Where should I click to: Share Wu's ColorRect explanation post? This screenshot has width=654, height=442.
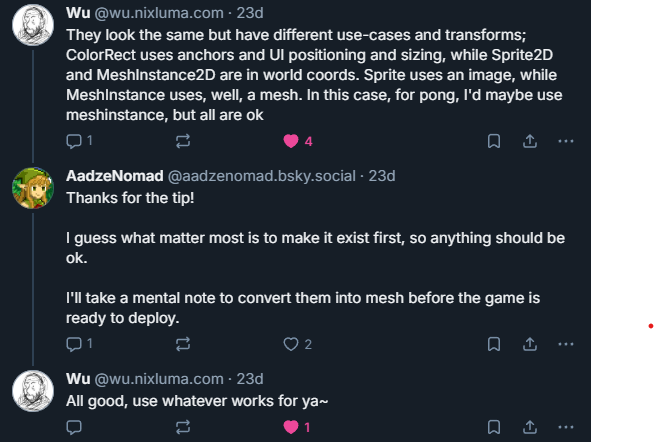pos(530,141)
